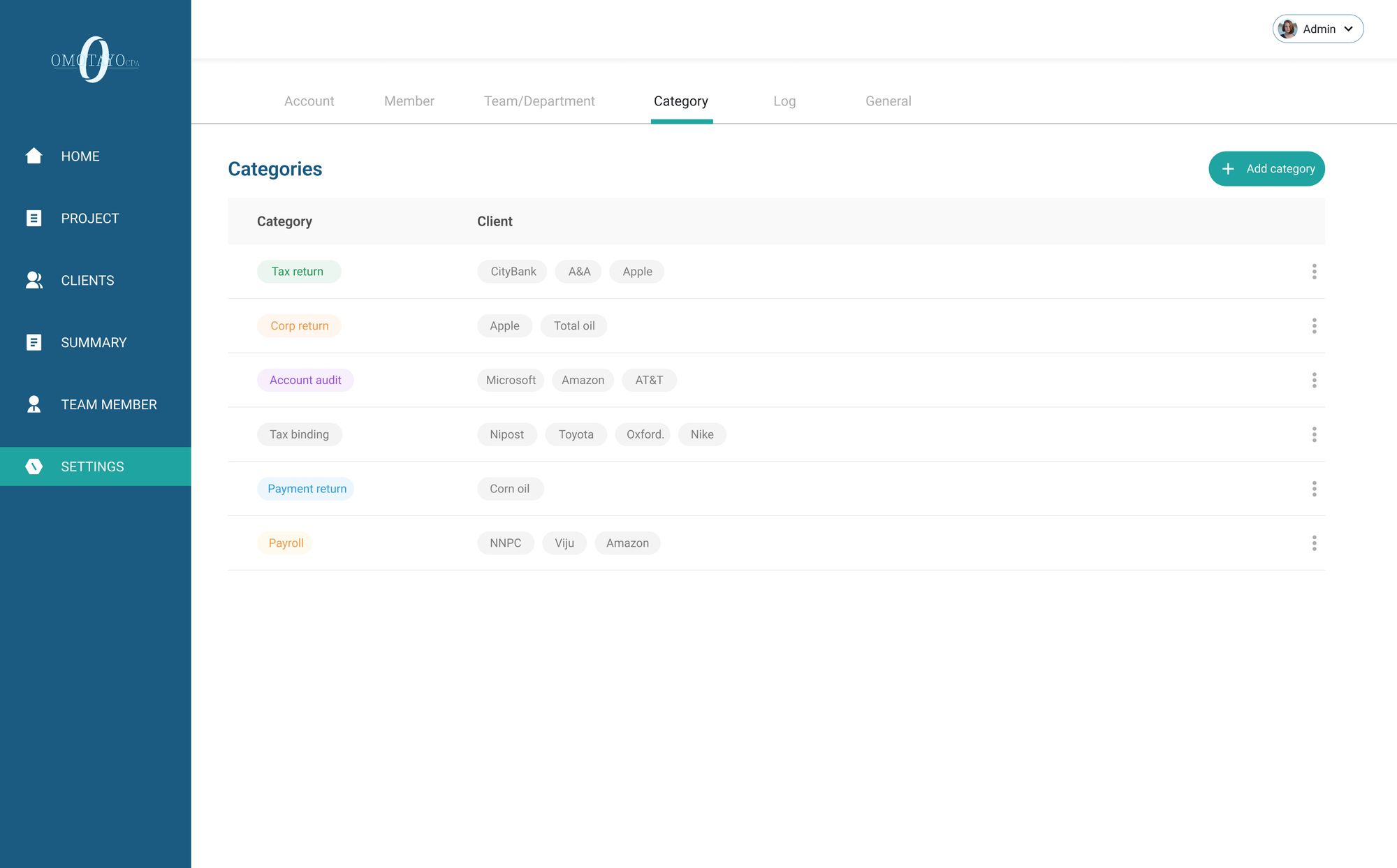Click the Omotayo CPA logo
Screen dimensions: 1397x868
[95, 60]
